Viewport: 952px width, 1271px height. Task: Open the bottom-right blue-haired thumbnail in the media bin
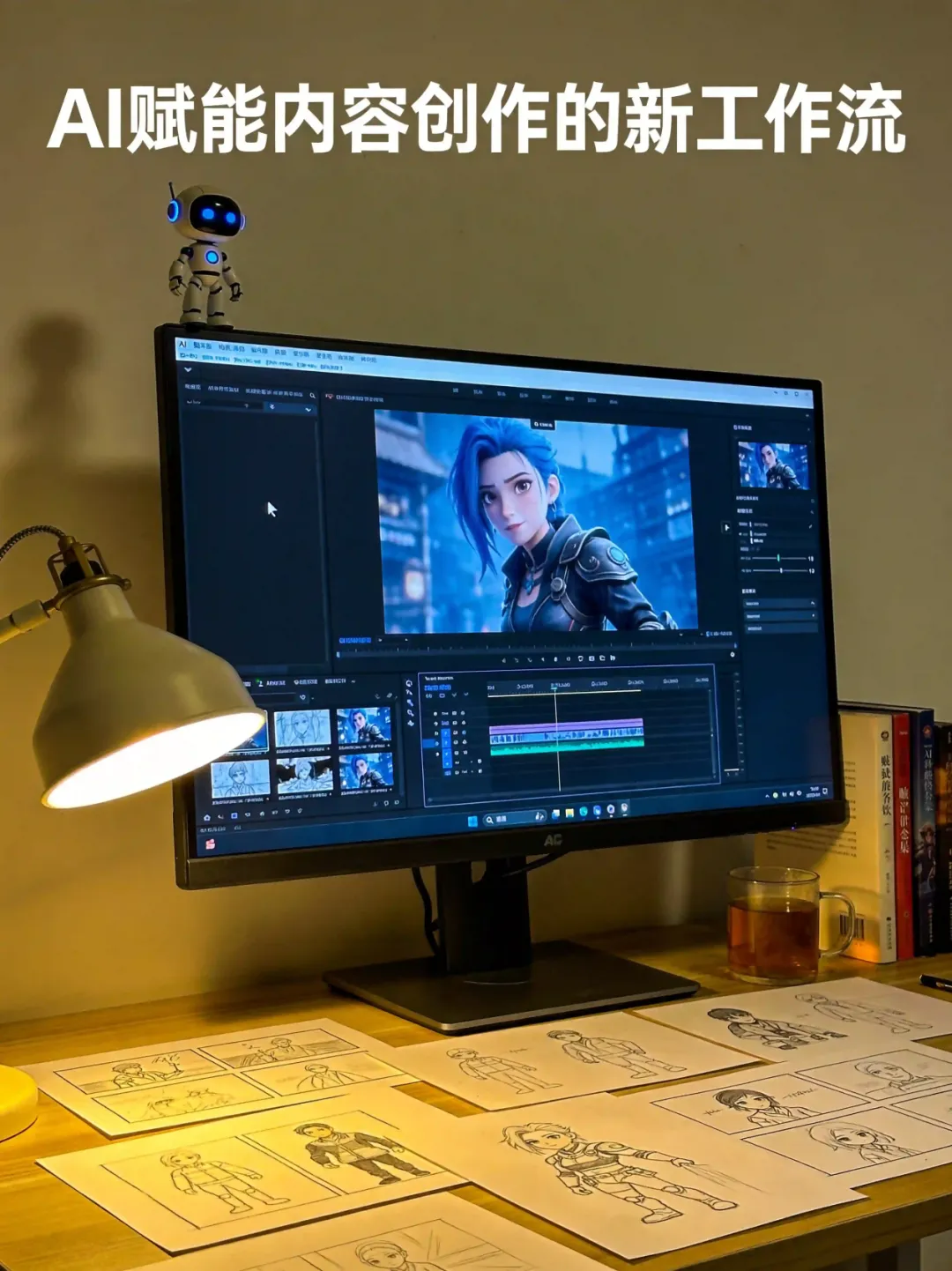365,772
